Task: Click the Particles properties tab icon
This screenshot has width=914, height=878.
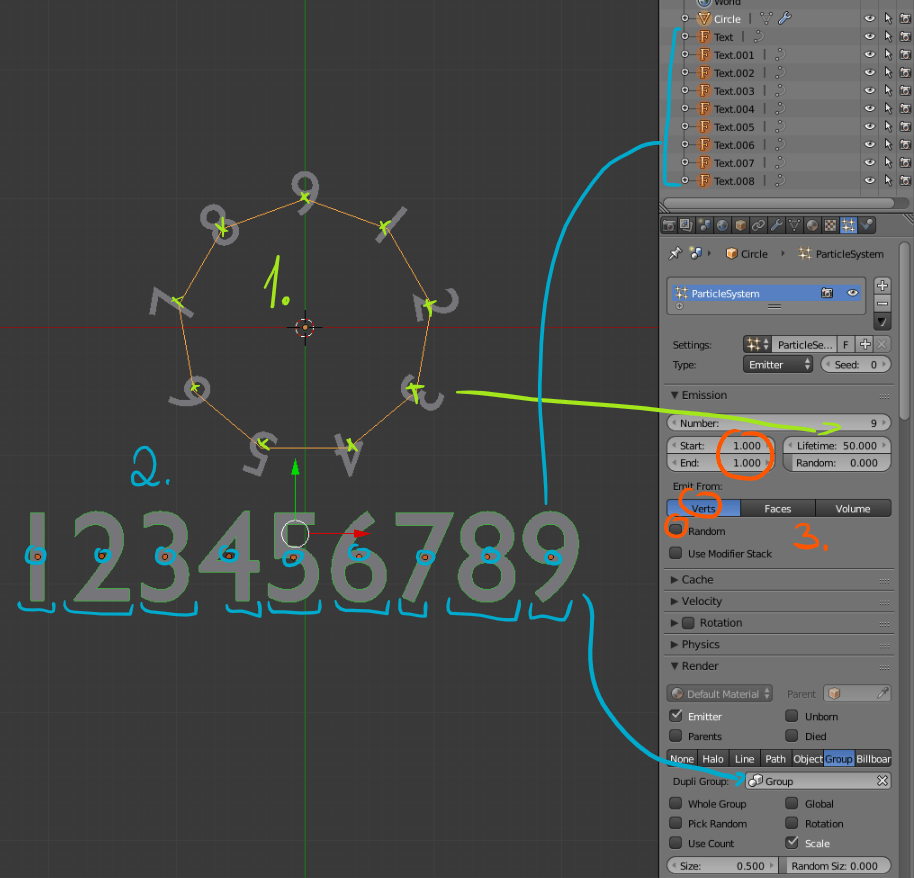Action: (848, 224)
